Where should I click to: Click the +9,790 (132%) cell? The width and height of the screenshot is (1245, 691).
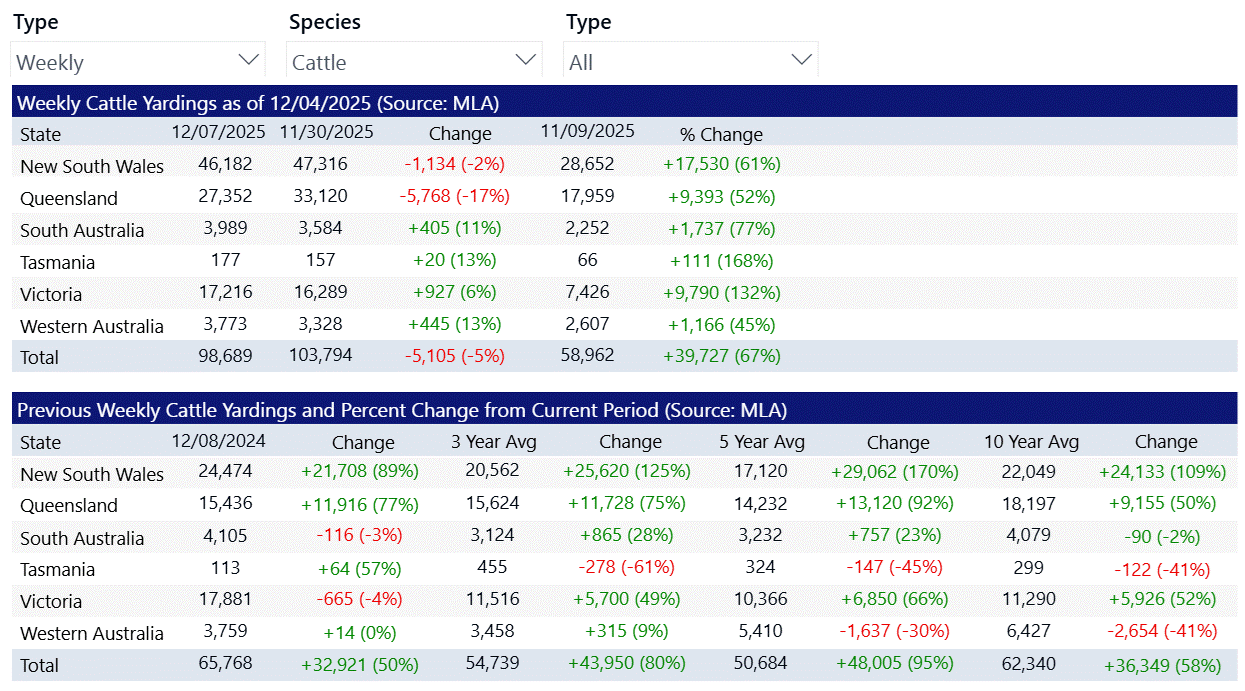click(722, 292)
